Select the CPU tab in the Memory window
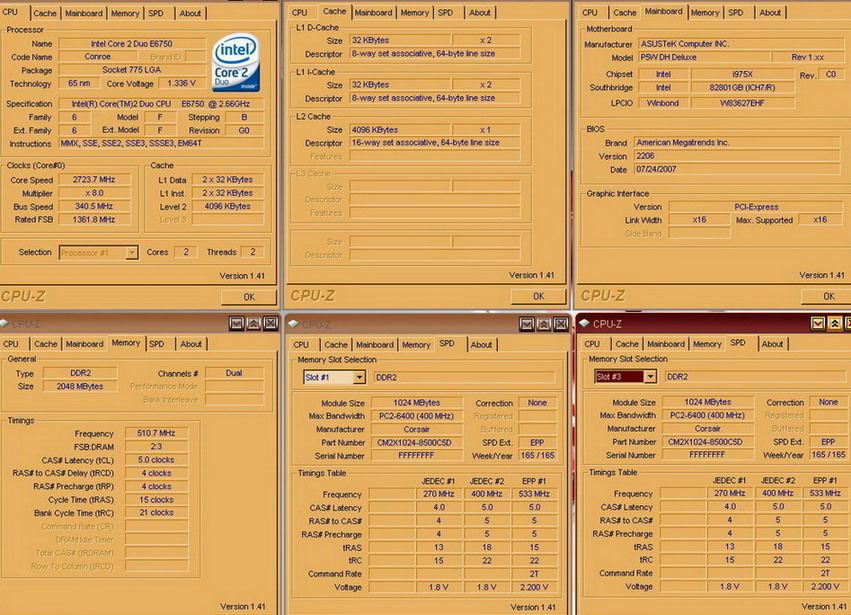 pyautogui.click(x=11, y=344)
